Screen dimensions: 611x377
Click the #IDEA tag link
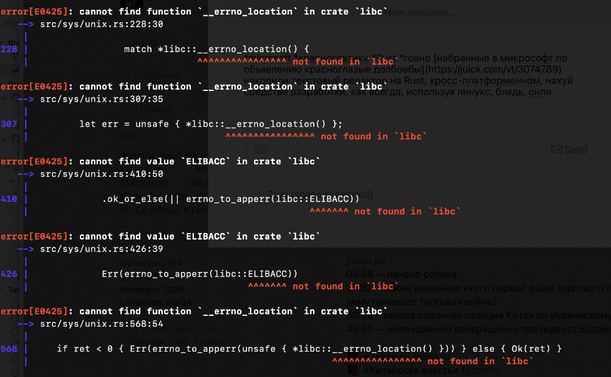tap(133, 211)
